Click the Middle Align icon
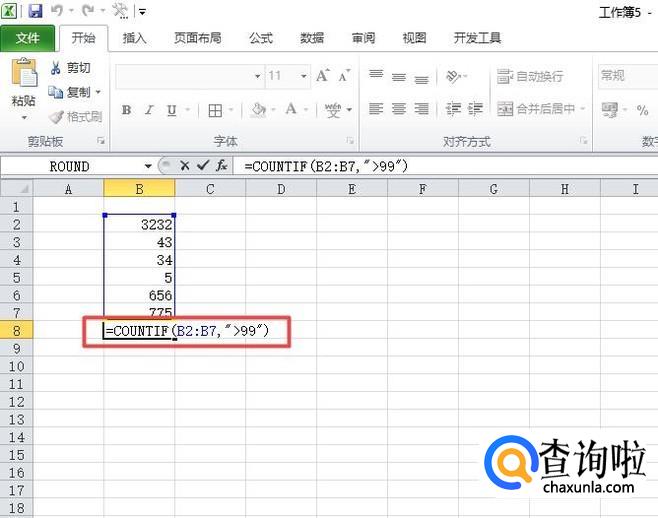This screenshot has height=518, width=658. coord(399,77)
